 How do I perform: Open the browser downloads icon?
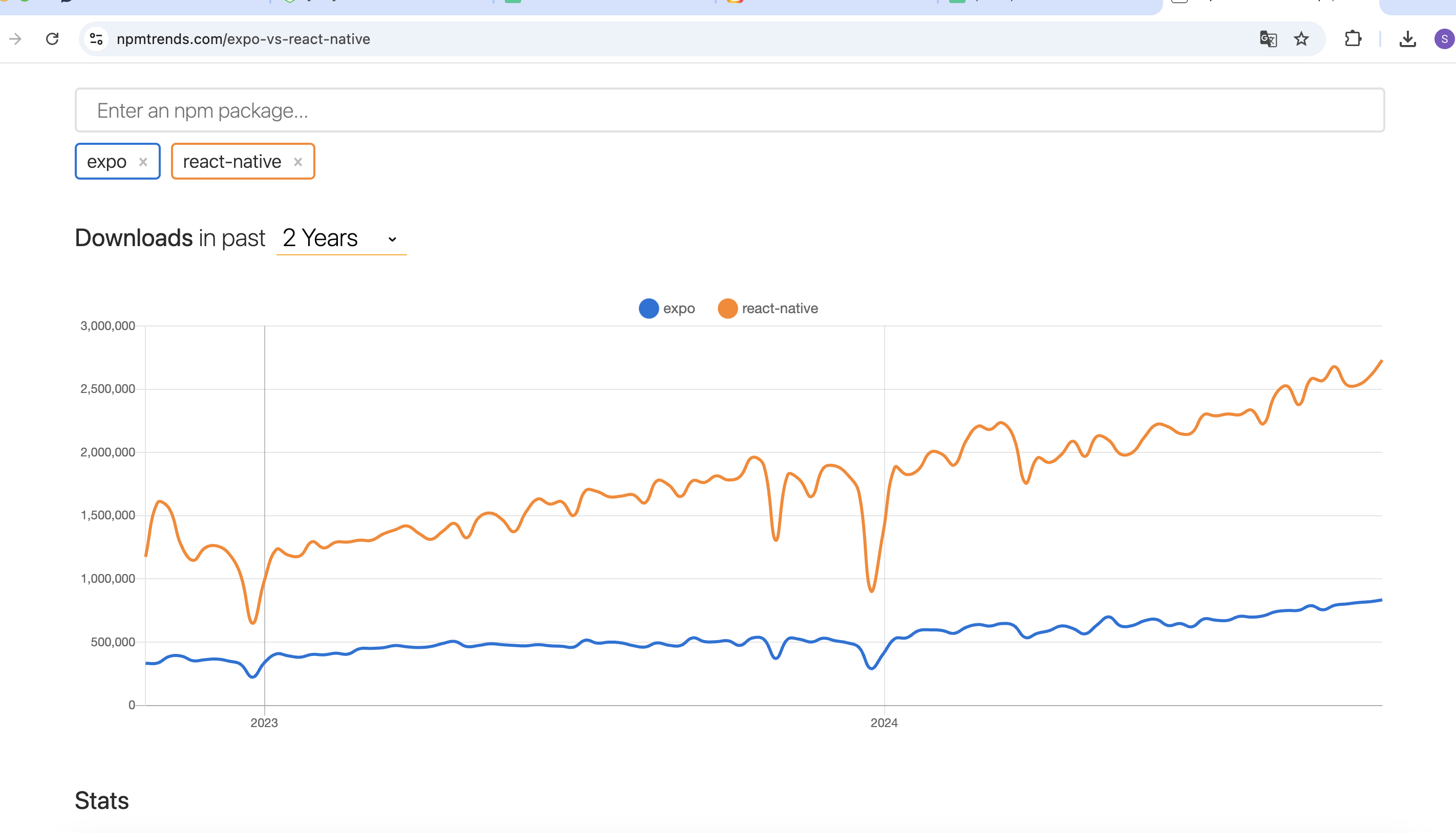[x=1407, y=39]
